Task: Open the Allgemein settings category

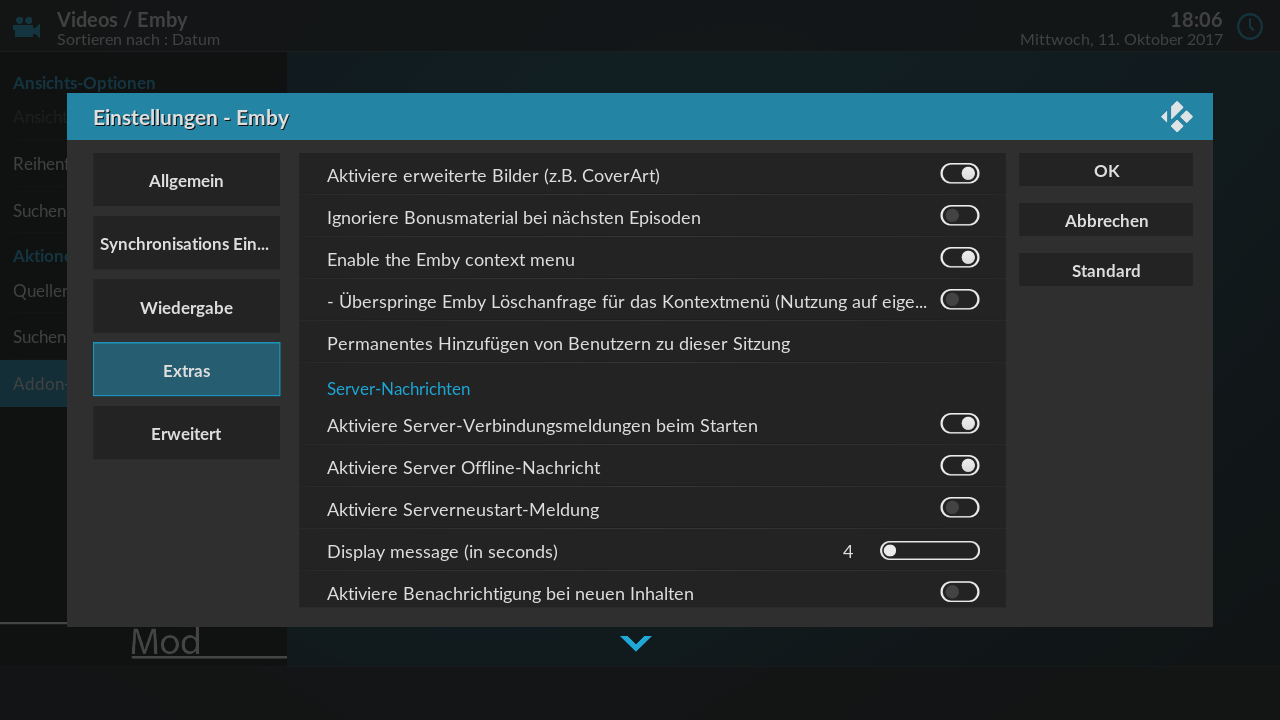Action: tap(186, 180)
